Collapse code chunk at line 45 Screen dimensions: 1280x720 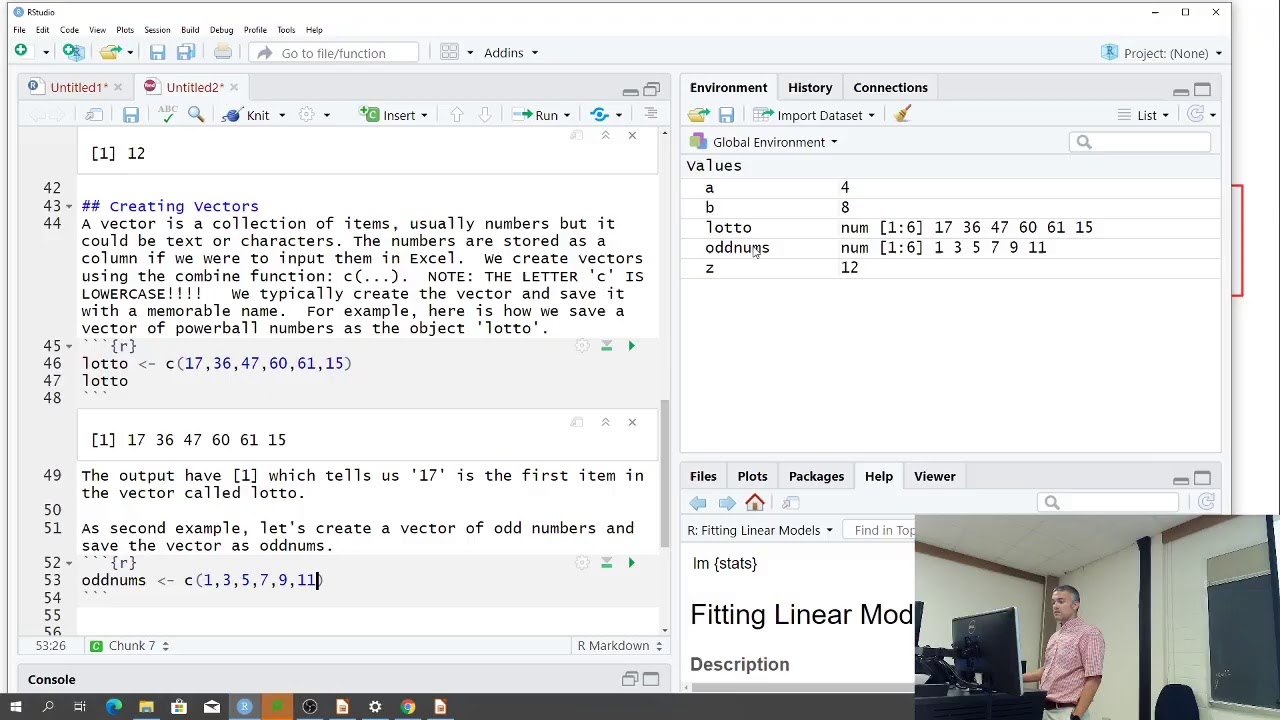(67, 346)
